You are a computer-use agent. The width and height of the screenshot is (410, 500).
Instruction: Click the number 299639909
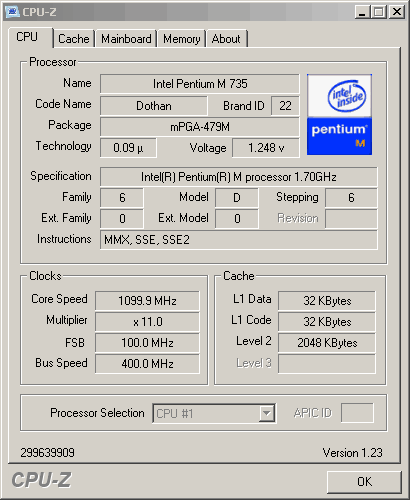(x=48, y=453)
